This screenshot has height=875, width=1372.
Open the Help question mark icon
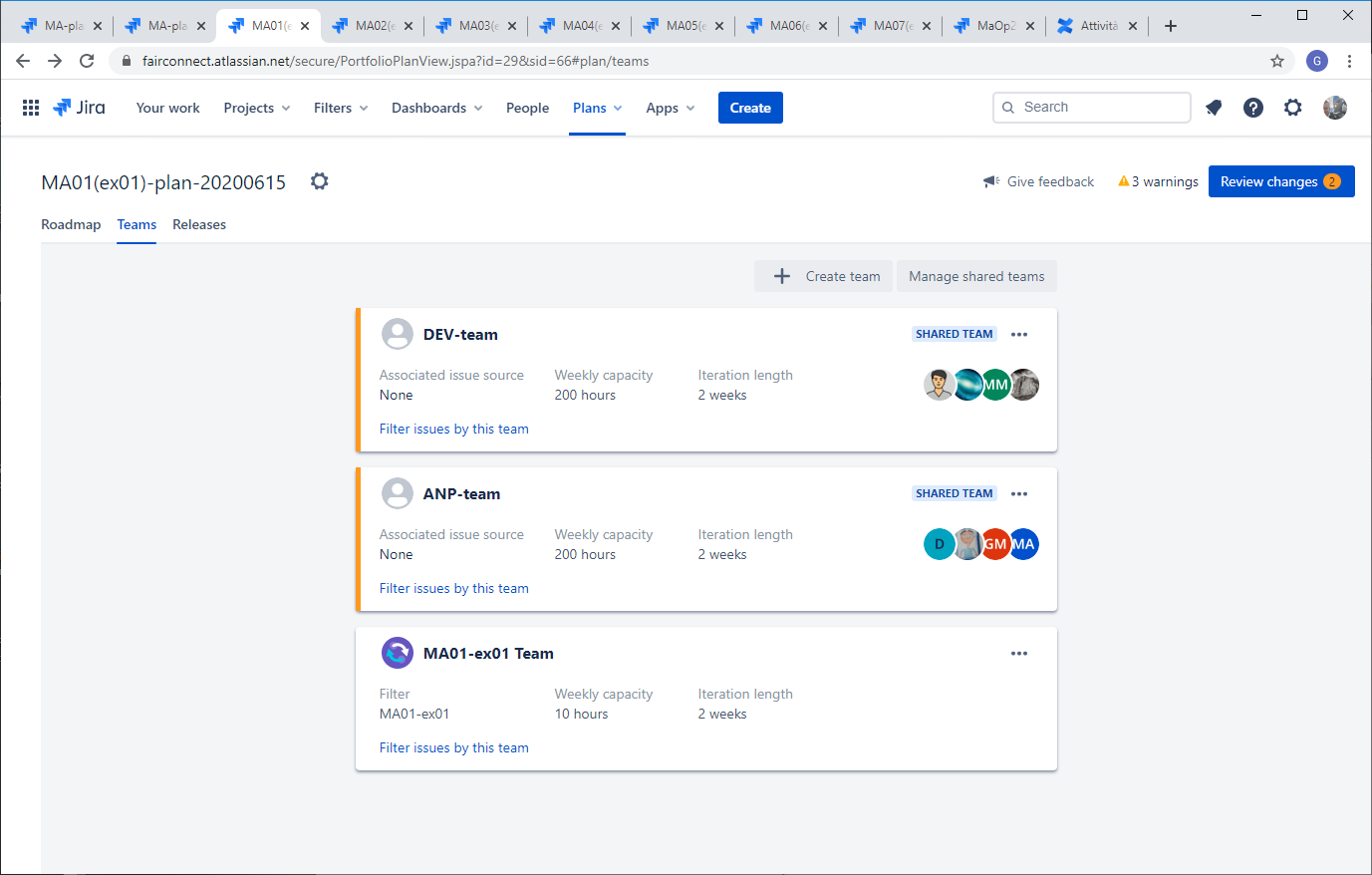point(1253,108)
